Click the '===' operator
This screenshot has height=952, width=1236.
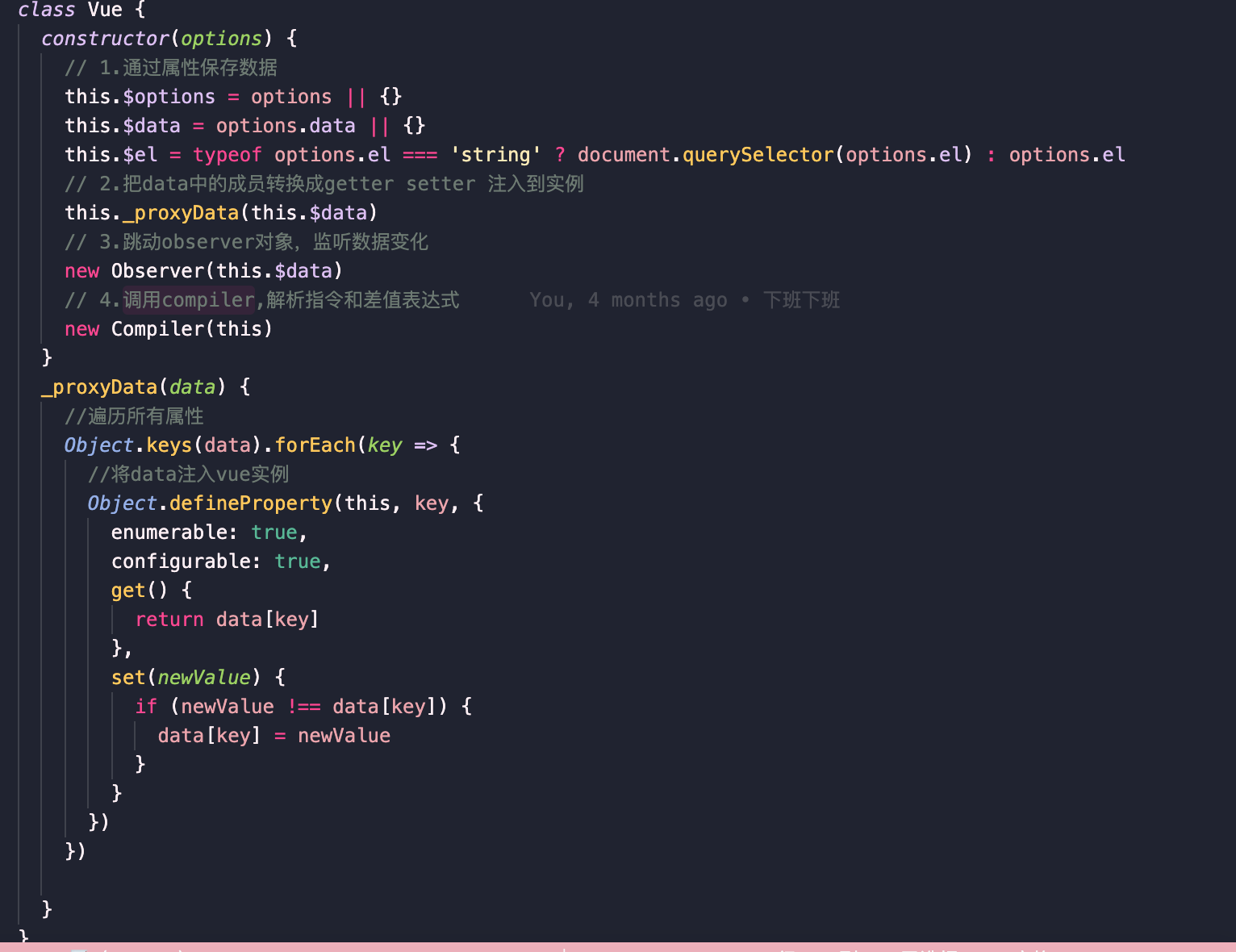point(420,155)
